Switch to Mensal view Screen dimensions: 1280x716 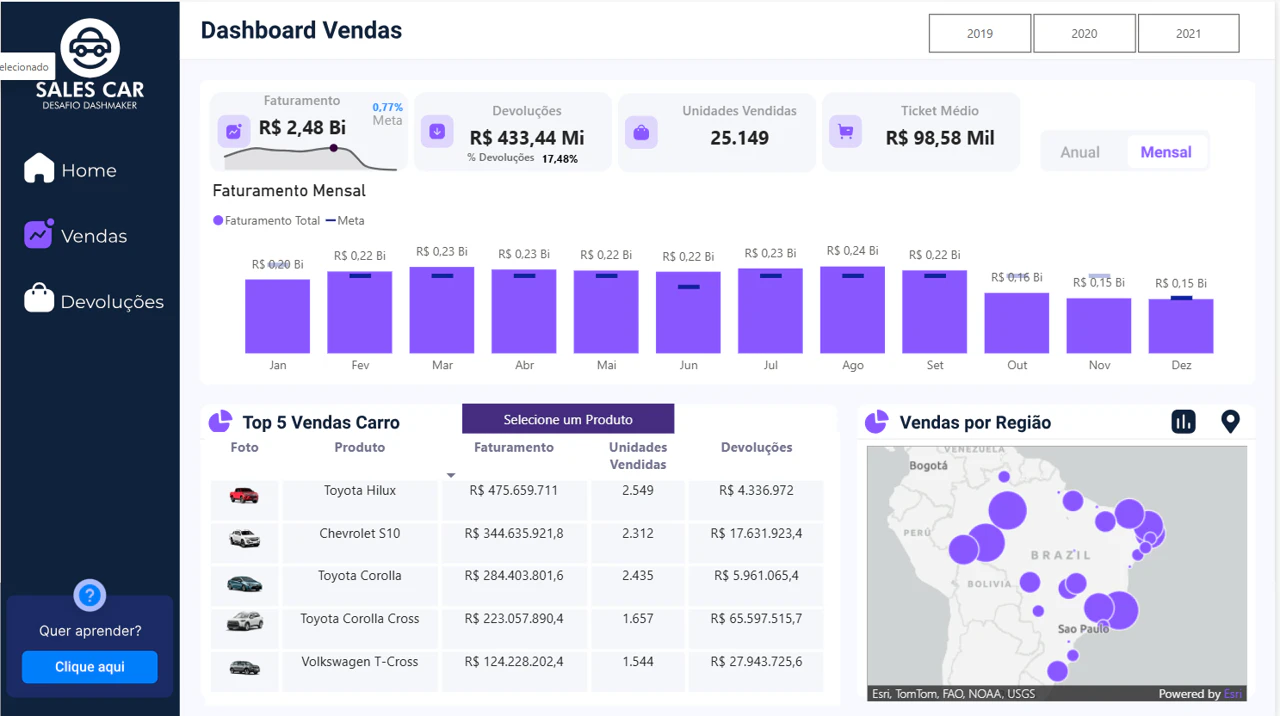coord(1166,152)
